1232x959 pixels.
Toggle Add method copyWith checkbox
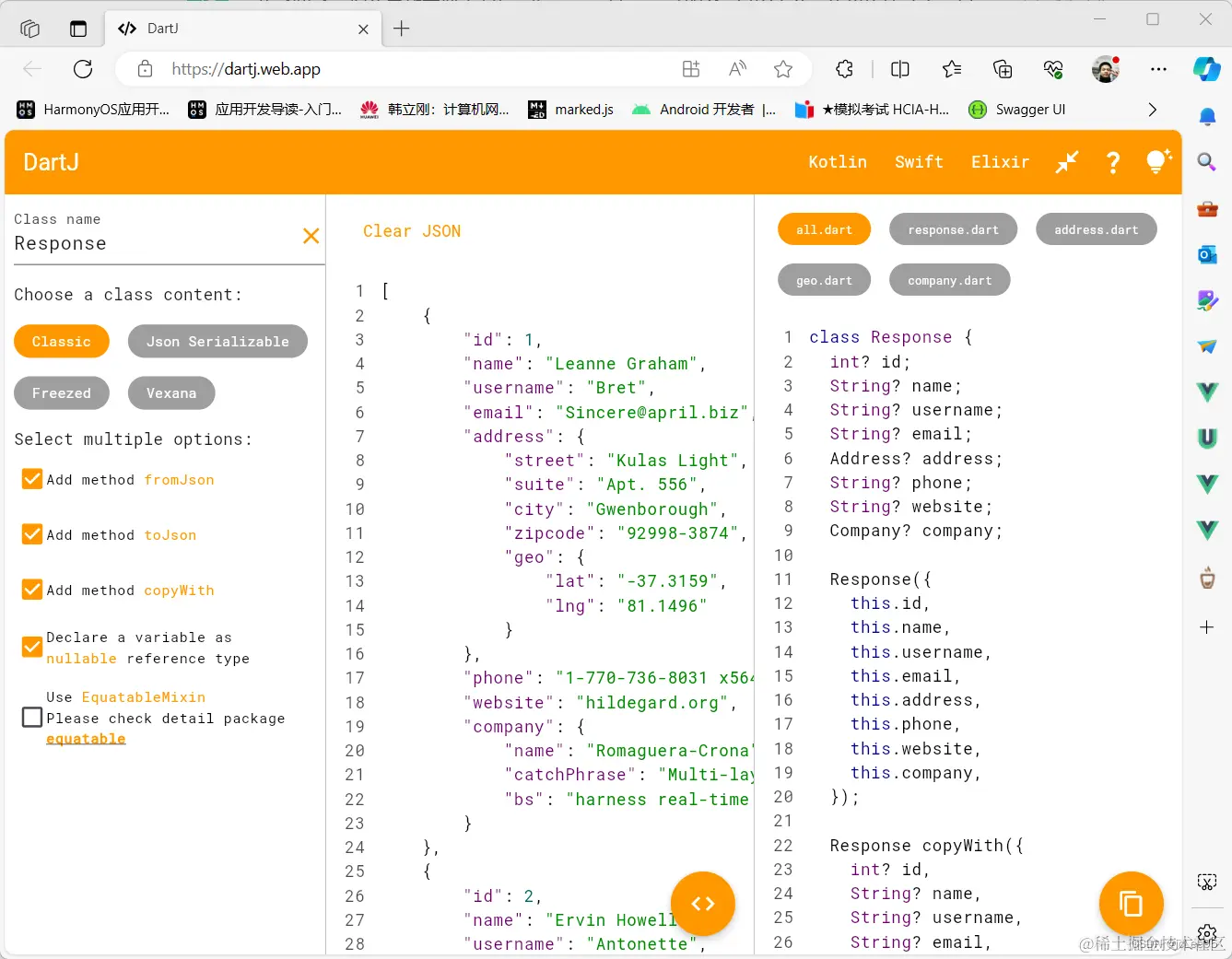[32, 590]
